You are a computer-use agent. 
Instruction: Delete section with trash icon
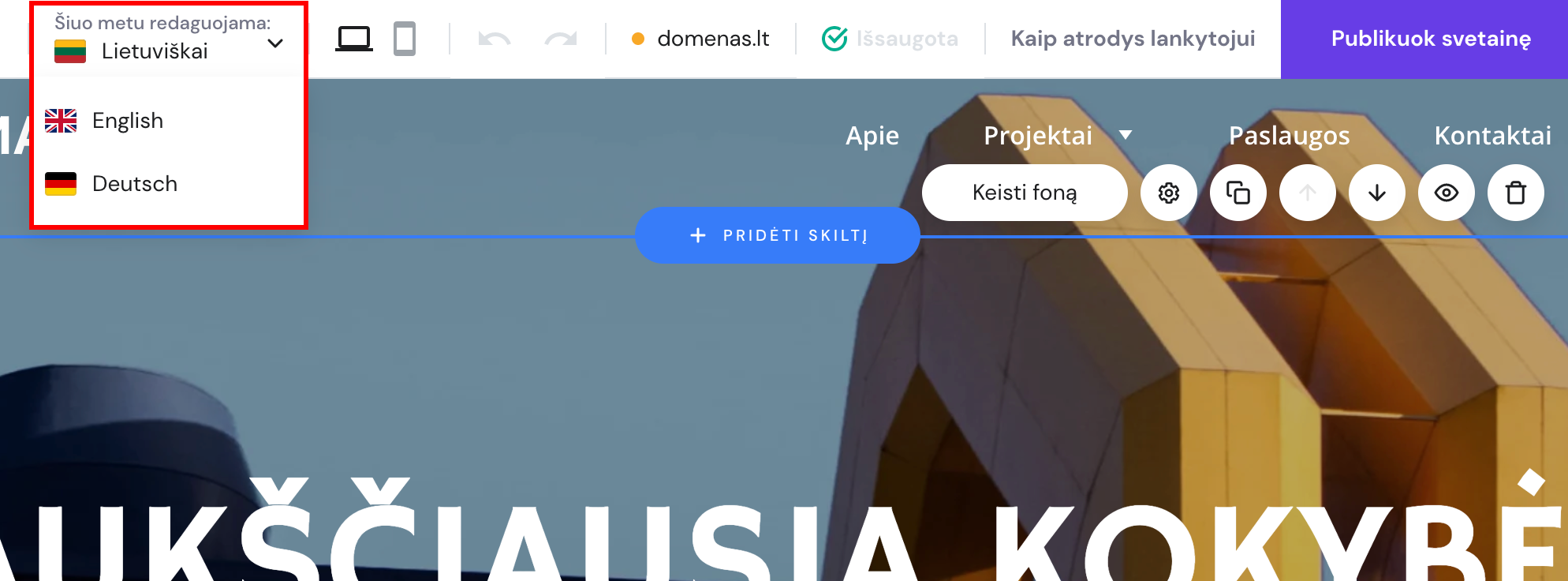pos(1516,193)
